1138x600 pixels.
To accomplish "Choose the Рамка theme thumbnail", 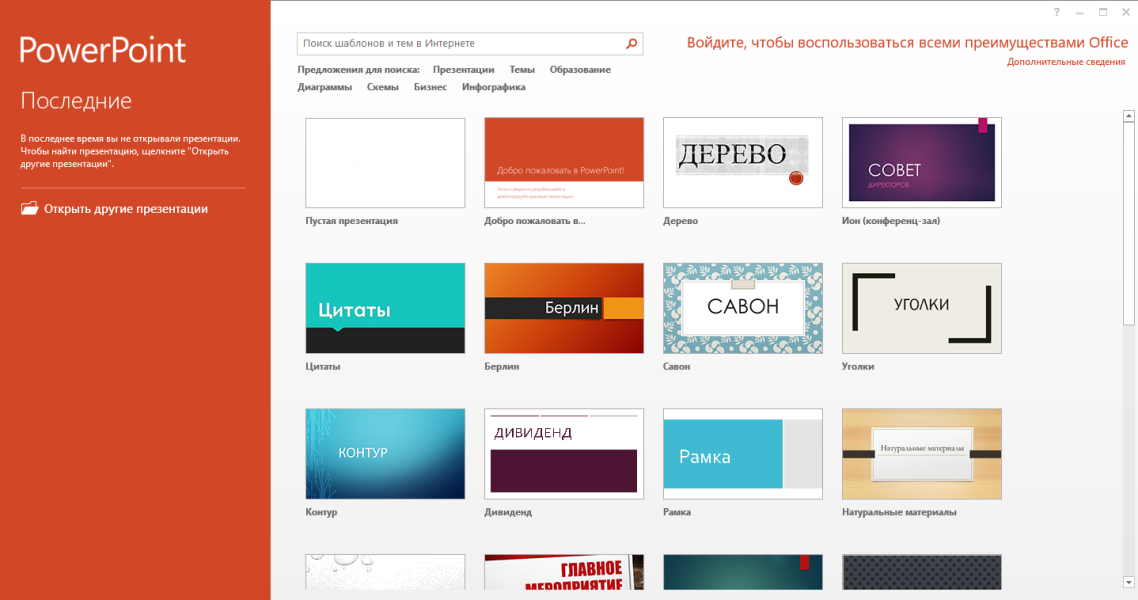I will (742, 453).
